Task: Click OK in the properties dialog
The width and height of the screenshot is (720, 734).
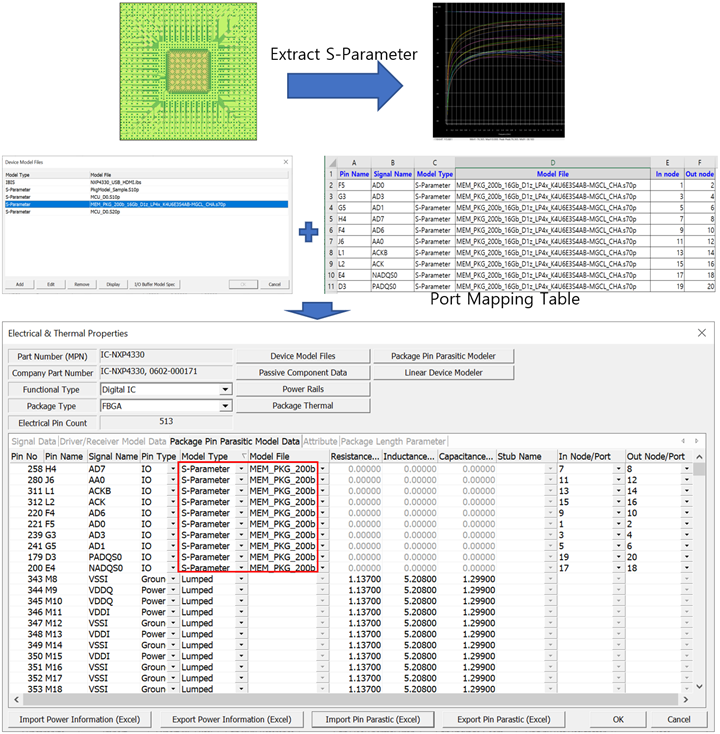Action: (618, 719)
